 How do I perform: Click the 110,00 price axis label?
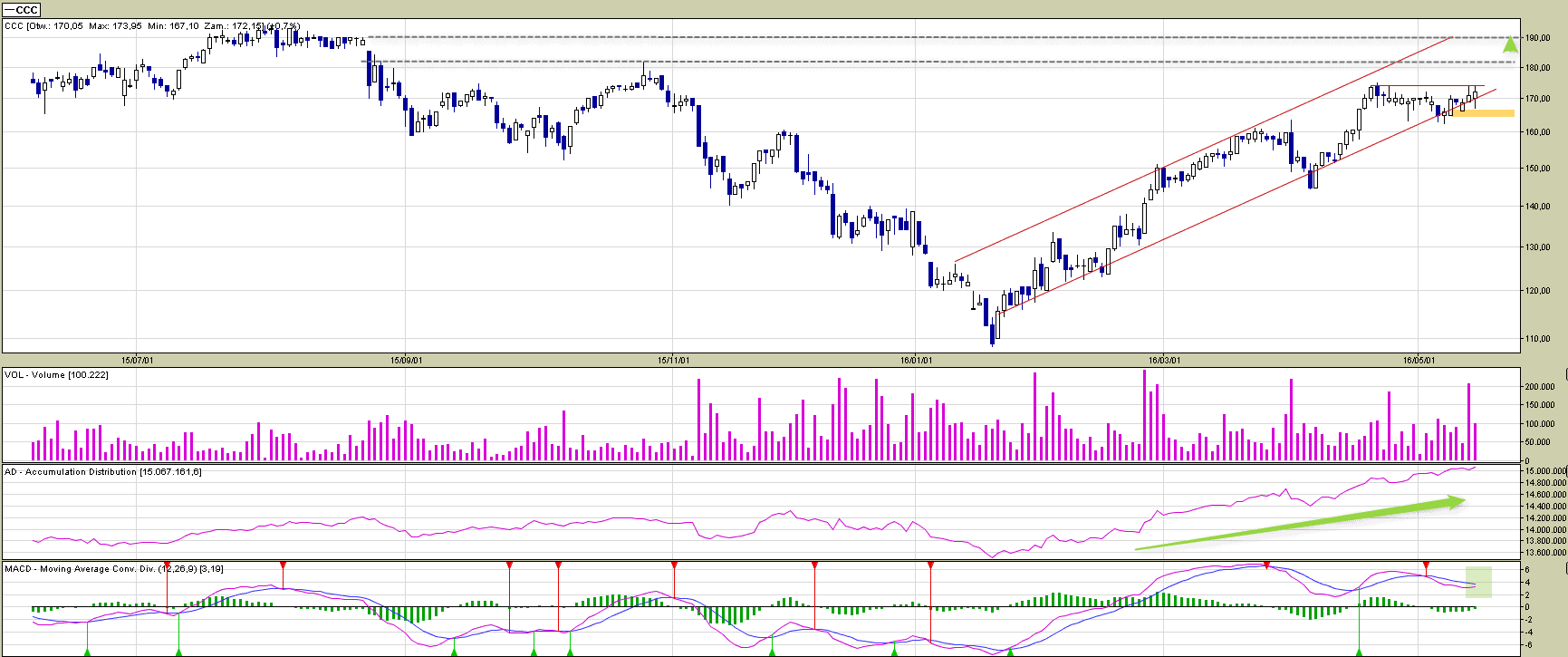(1536, 339)
